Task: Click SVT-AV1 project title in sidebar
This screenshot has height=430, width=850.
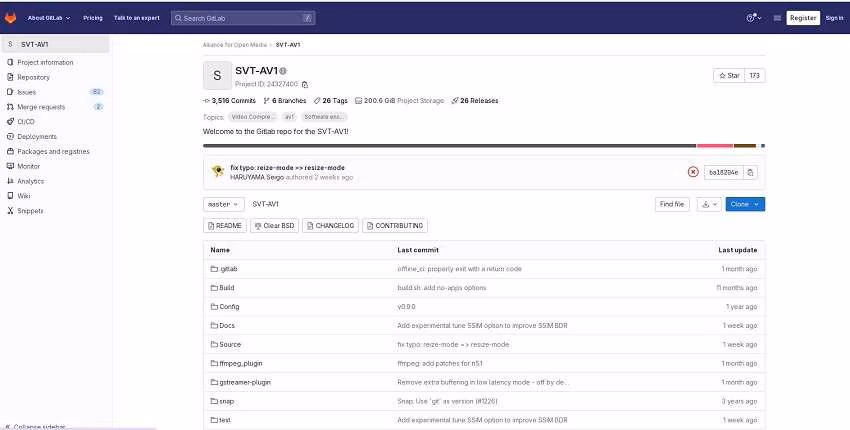Action: 55,44
